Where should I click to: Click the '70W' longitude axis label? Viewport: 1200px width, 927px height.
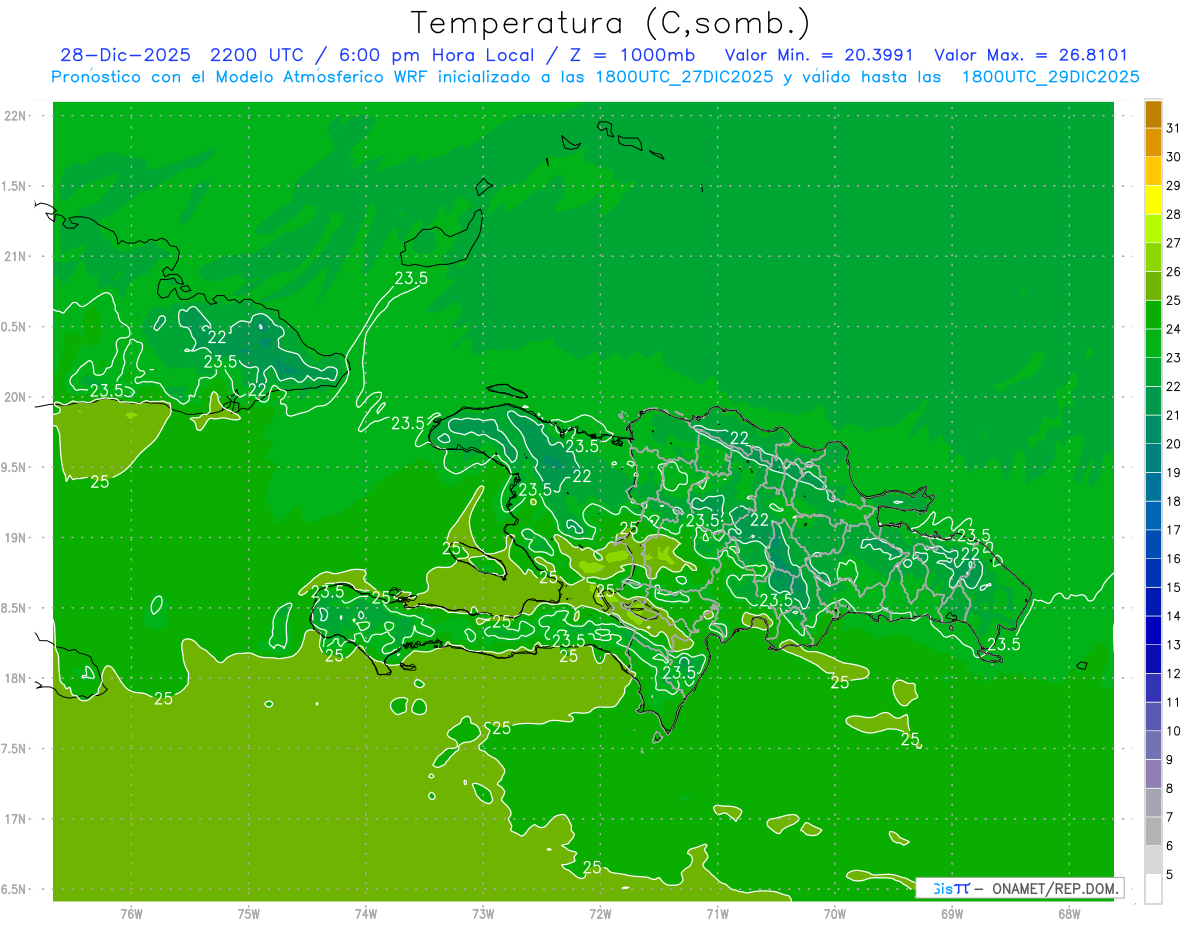[x=835, y=914]
